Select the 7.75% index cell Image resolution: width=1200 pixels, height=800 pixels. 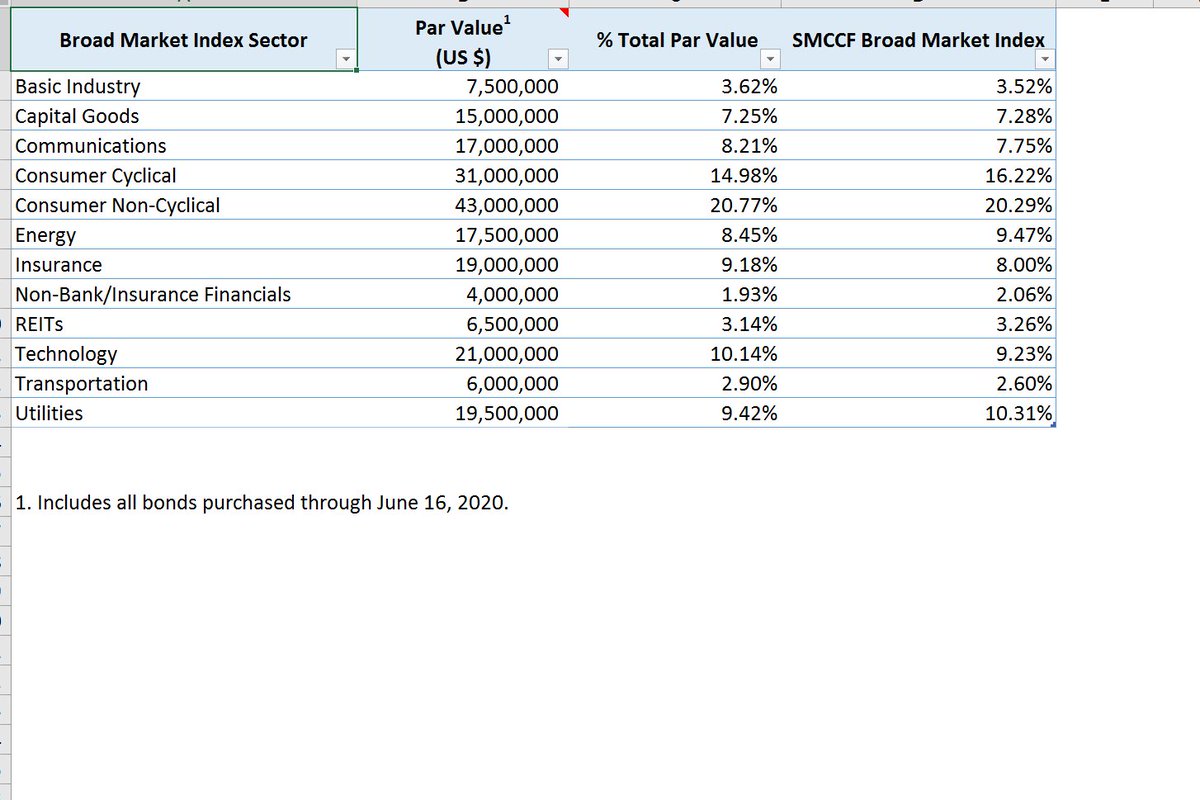point(917,146)
